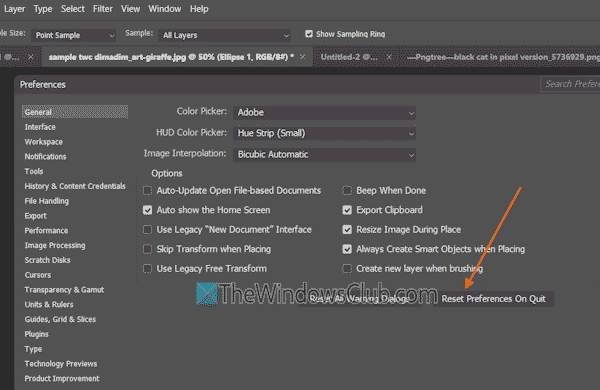600x390 pixels.
Task: Close the dimadim_art-giraffe.jpg tab
Action: point(302,57)
